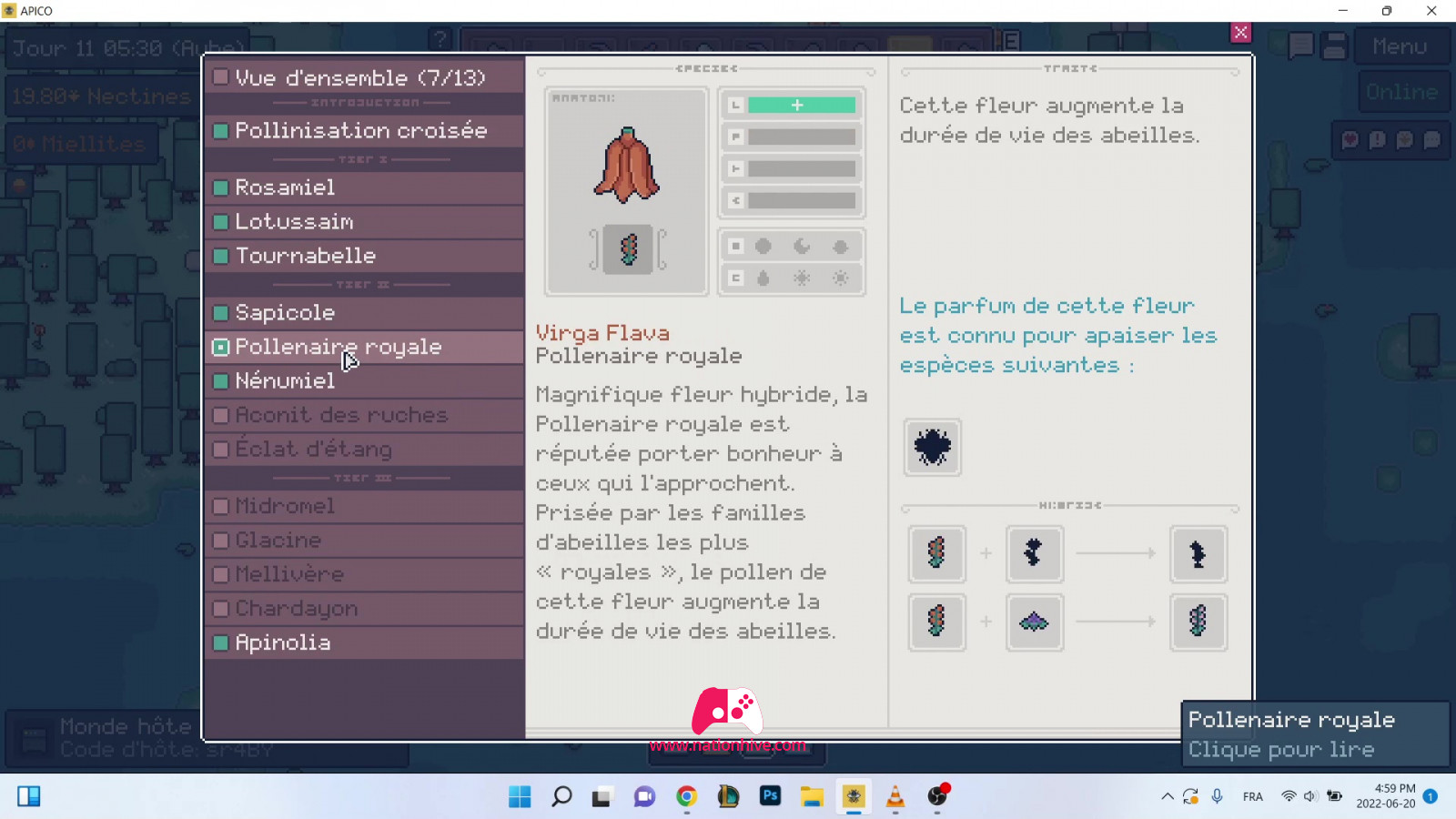1456x819 pixels.
Task: Click the chest storage icon beside Menu
Action: tap(1335, 45)
